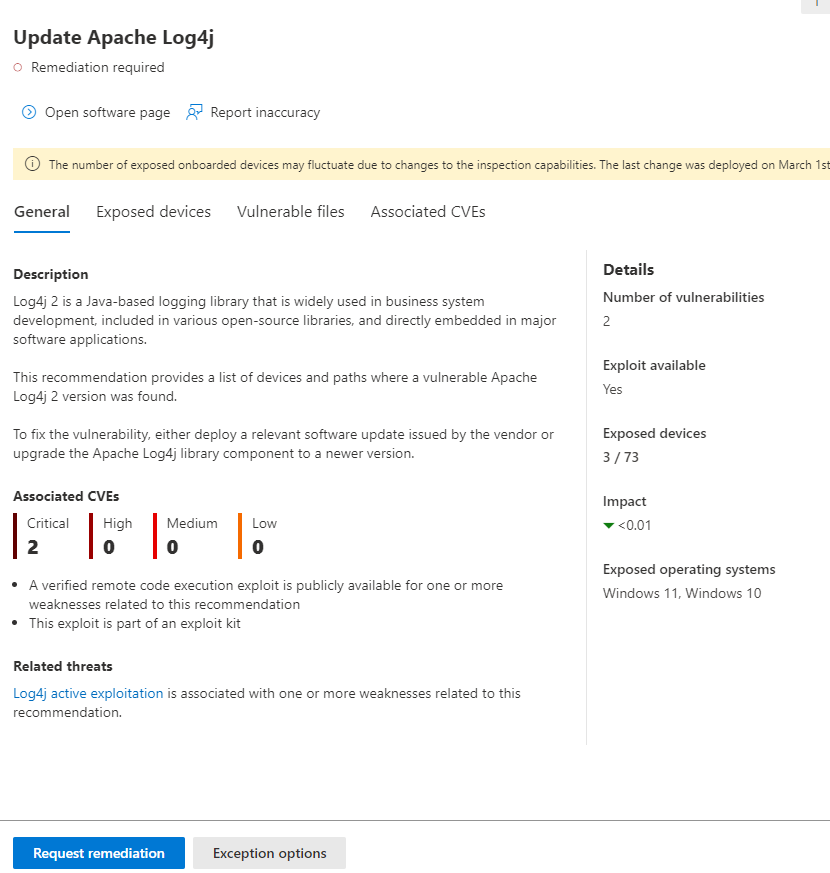The height and width of the screenshot is (873, 830).
Task: Open Exception options
Action: tap(269, 853)
